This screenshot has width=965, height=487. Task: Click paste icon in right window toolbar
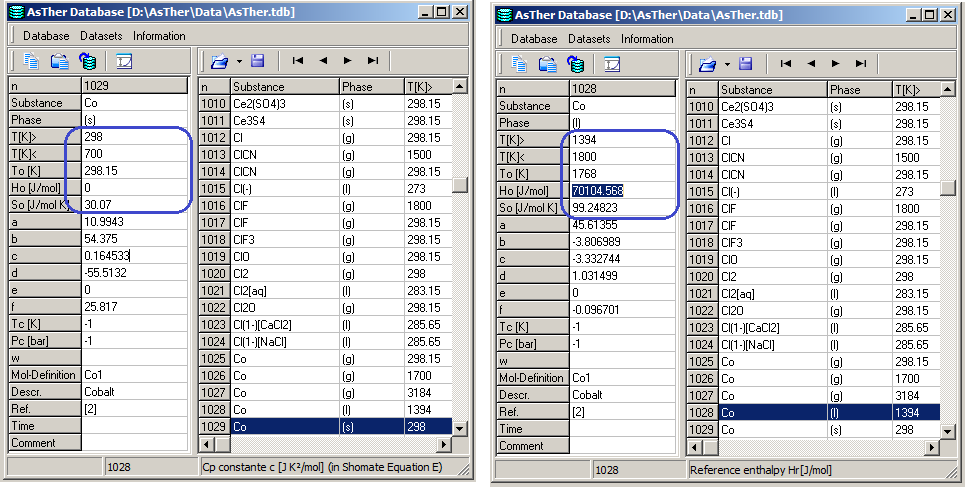tap(547, 64)
